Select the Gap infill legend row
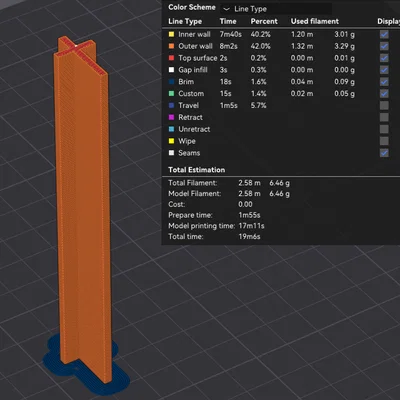Viewport: 400px width, 400px height. coord(279,70)
